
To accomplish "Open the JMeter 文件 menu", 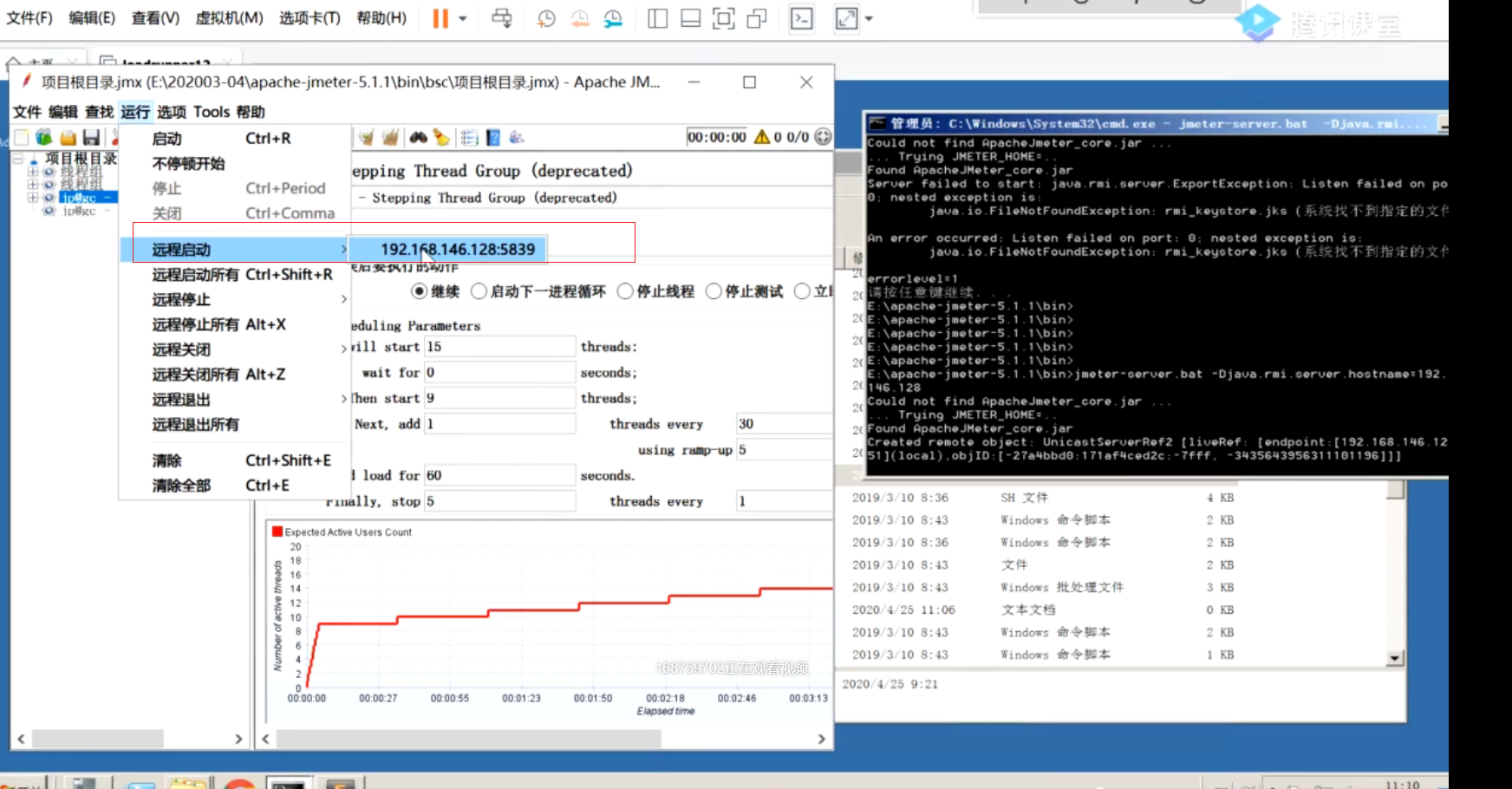I will 27,112.
